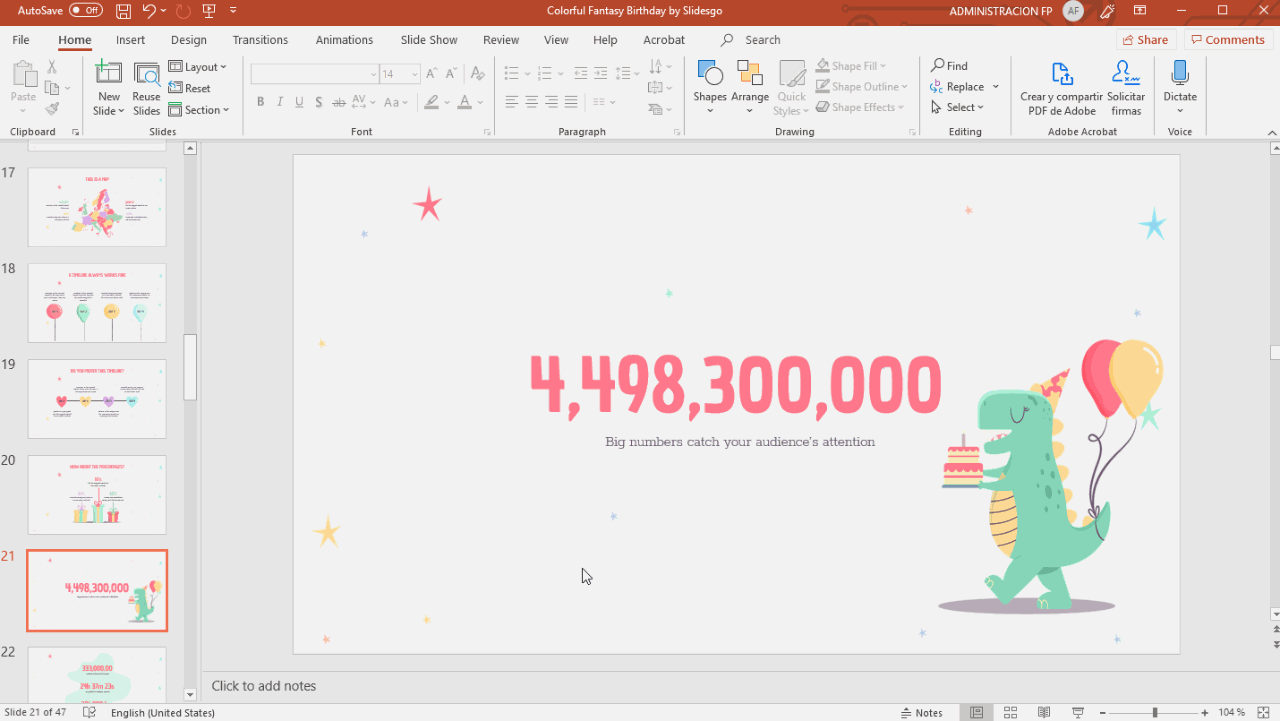
Task: Switch to Slide Sorter view
Action: pos(1010,712)
